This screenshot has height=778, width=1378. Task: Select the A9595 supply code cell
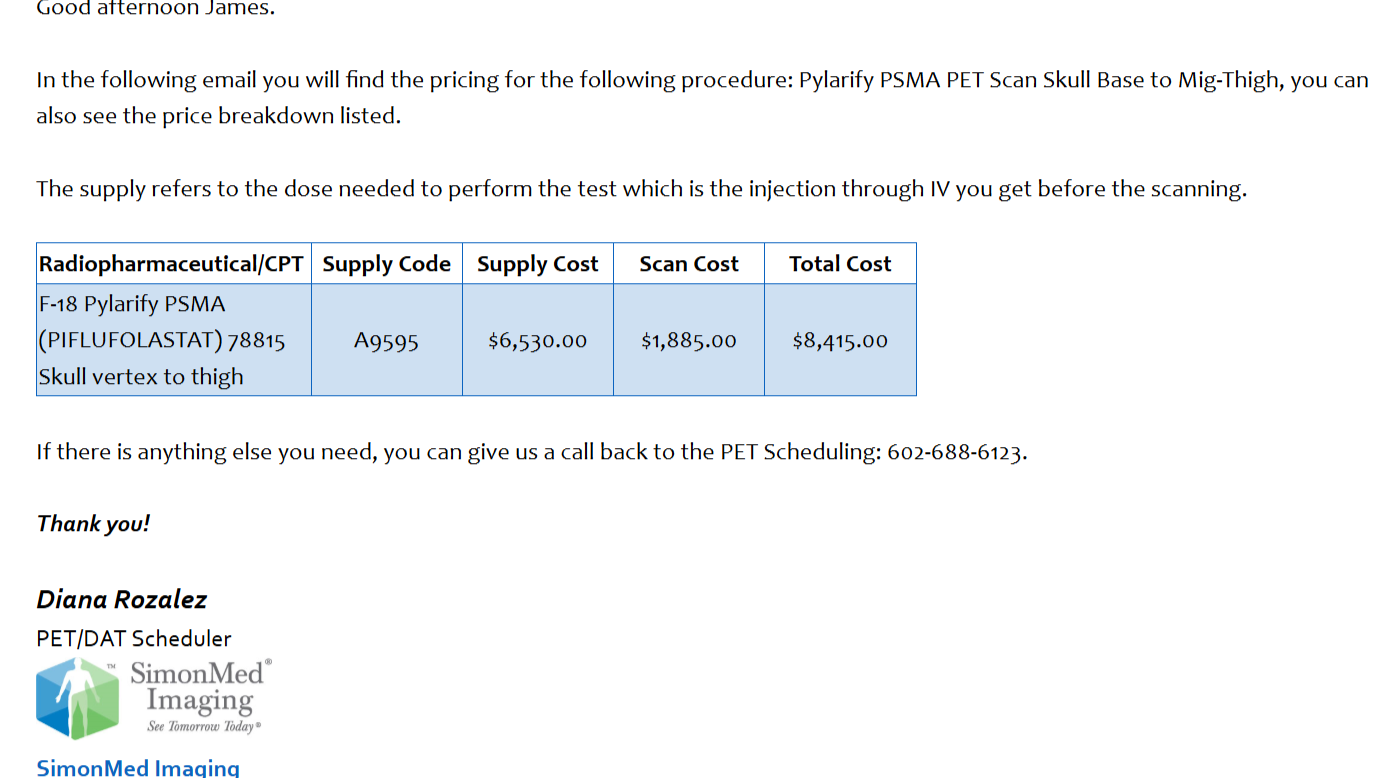(387, 340)
